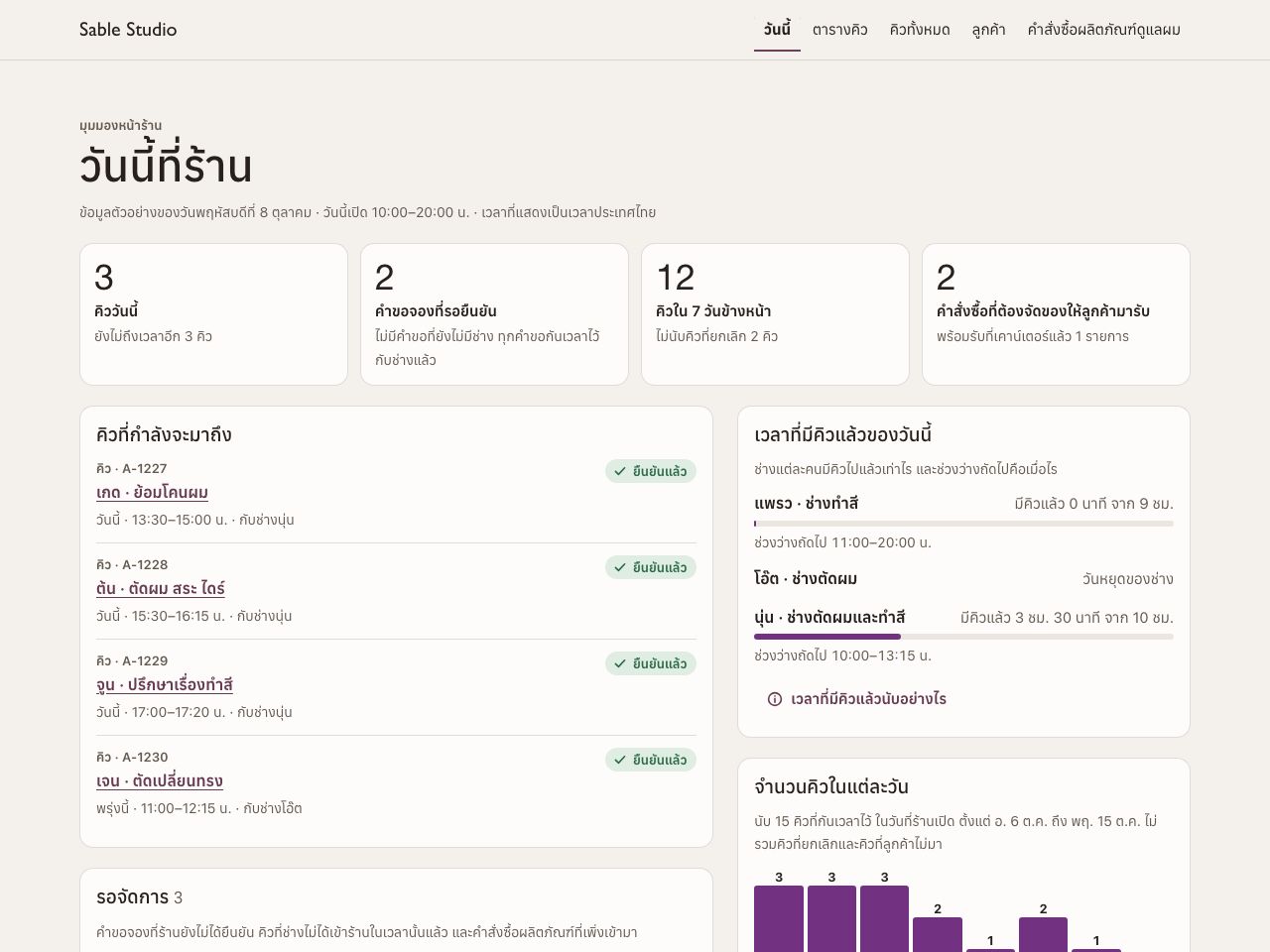This screenshot has width=1270, height=952.
Task: Click the text วันหยุดของช่าง
Action: point(1128,579)
